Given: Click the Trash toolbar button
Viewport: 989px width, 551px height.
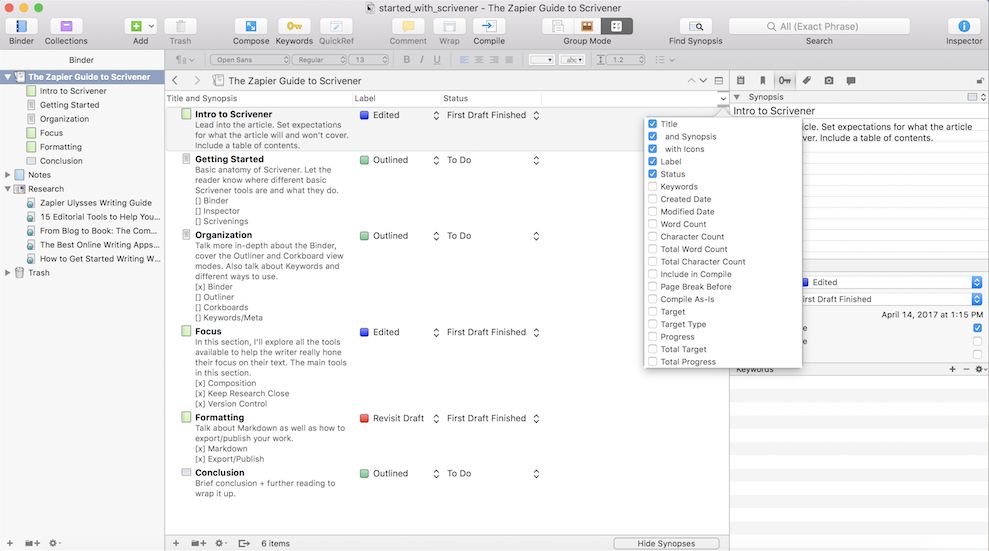Looking at the screenshot, I should coord(180,26).
